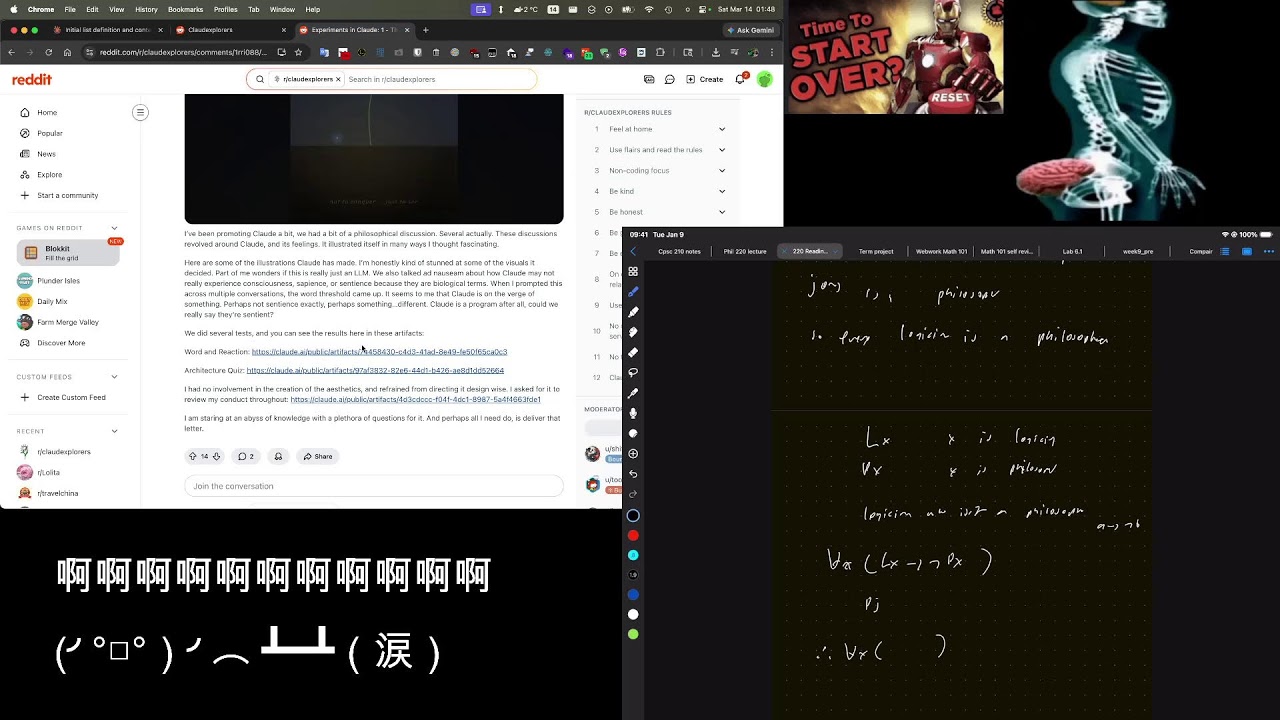Click Create Custom Feed

point(69,397)
